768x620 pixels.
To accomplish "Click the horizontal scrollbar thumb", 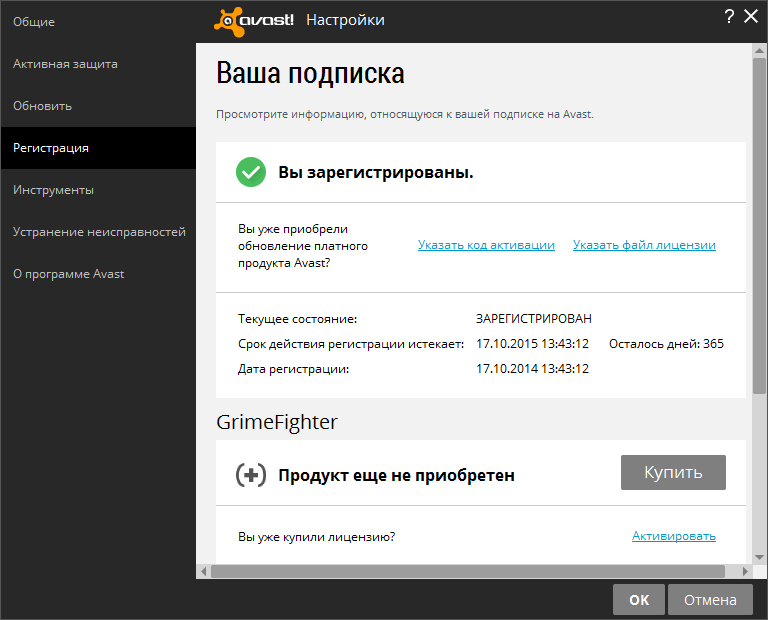I will [x=468, y=571].
